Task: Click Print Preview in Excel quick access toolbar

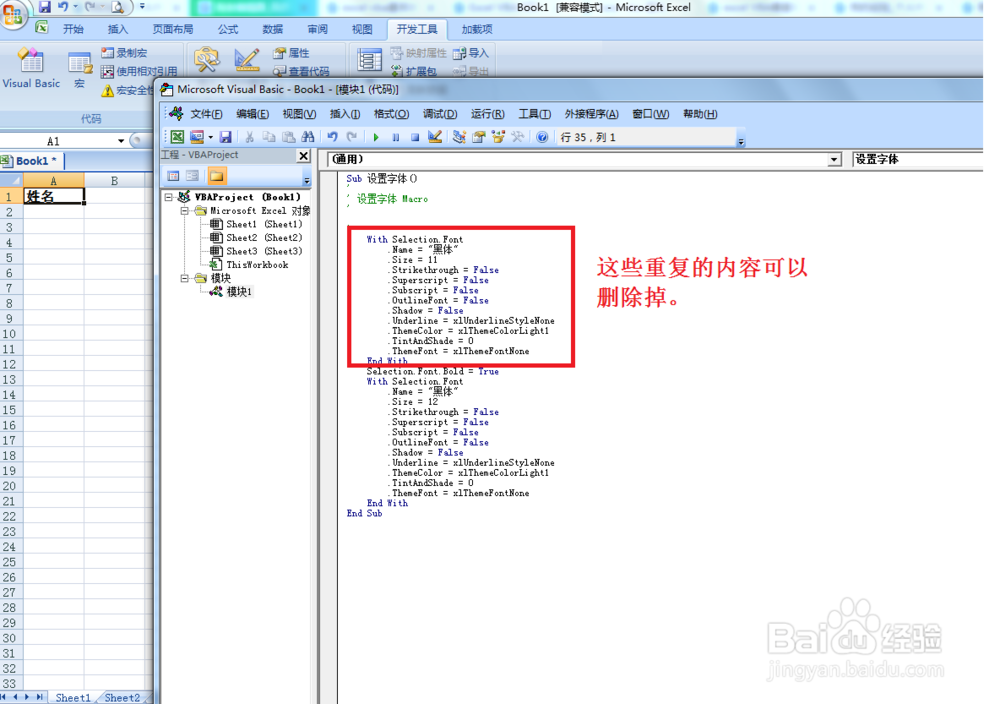Action: click(118, 8)
